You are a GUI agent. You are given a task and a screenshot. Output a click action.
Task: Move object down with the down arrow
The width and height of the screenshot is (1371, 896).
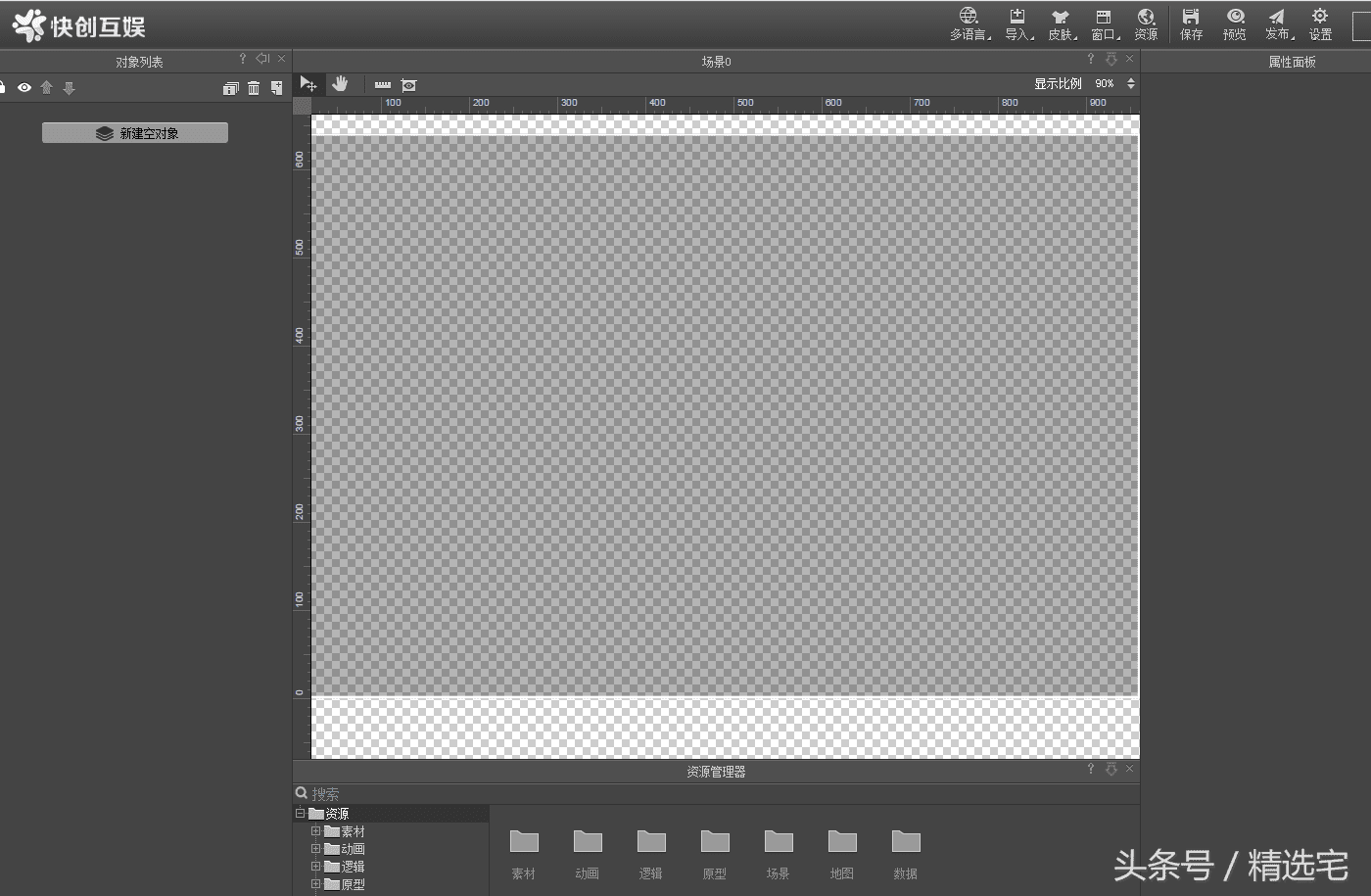tap(69, 88)
